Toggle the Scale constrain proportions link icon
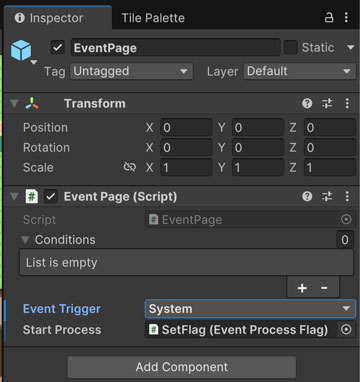360x382 pixels. click(x=130, y=167)
